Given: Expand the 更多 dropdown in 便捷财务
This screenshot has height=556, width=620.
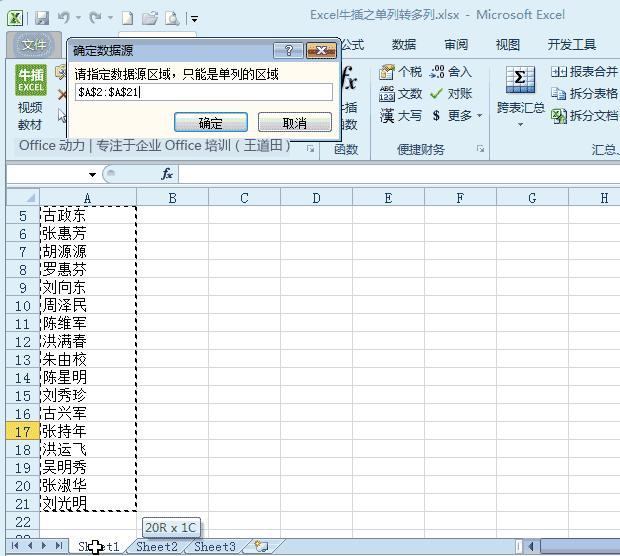Looking at the screenshot, I should pos(480,116).
